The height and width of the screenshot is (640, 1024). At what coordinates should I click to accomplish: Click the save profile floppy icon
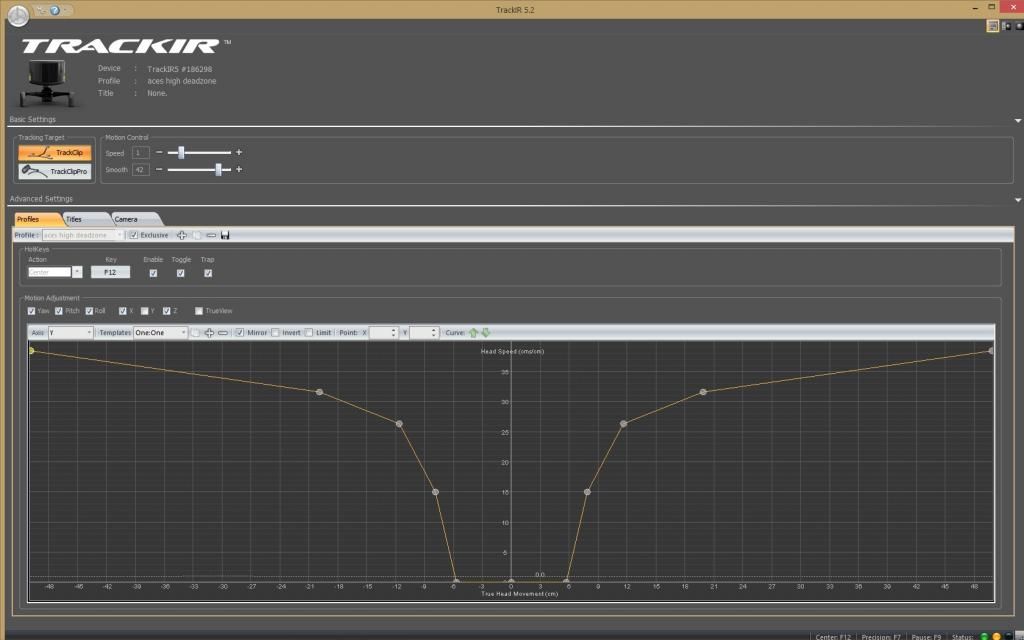pos(225,235)
